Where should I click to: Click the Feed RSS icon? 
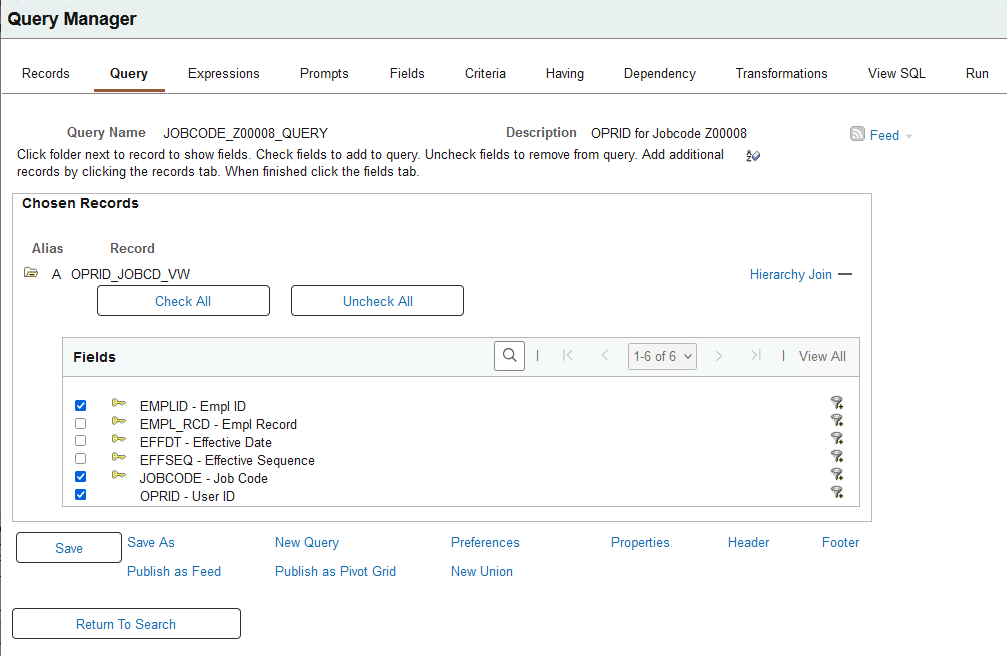[858, 134]
